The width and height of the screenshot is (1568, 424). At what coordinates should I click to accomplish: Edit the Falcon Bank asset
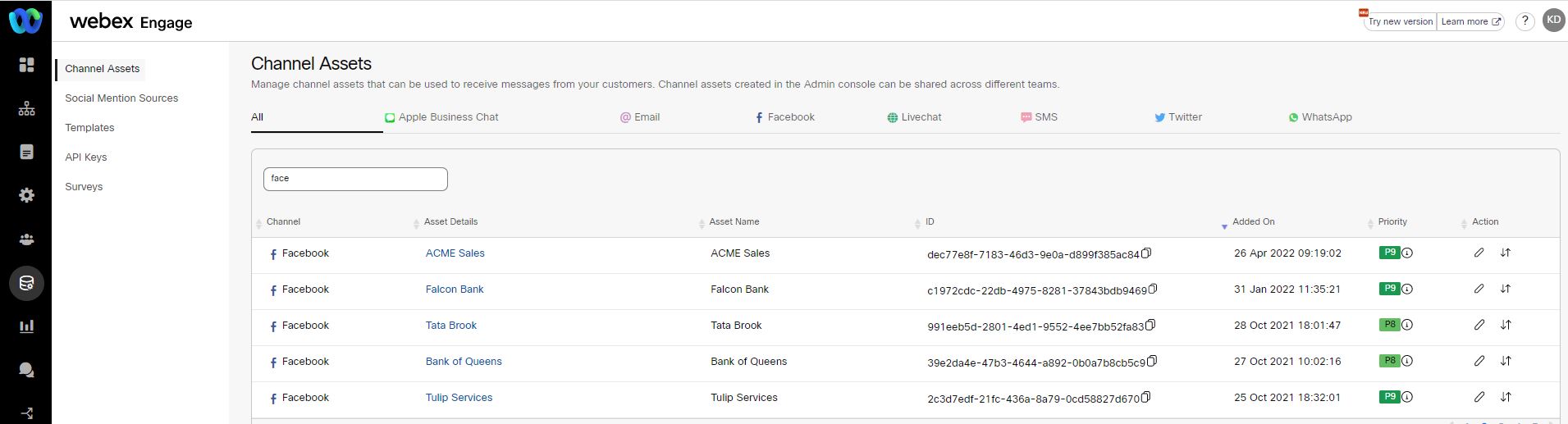(1479, 289)
